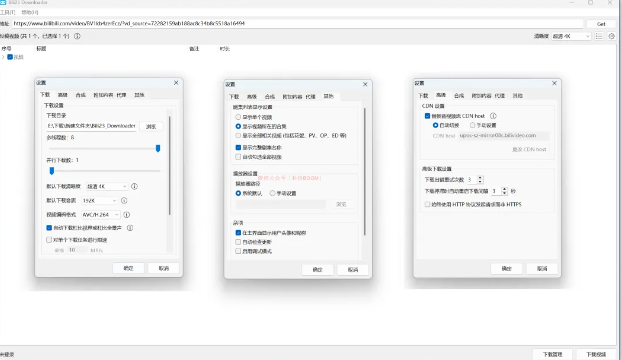Click info icon next to the 192K dropdown
The width and height of the screenshot is (622, 360).
tap(124, 201)
